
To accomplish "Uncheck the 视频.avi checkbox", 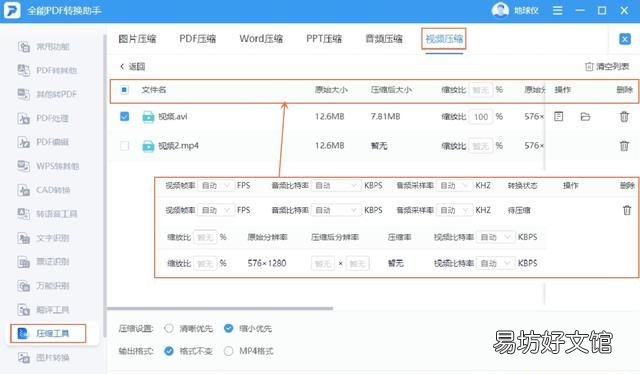I will tap(124, 117).
